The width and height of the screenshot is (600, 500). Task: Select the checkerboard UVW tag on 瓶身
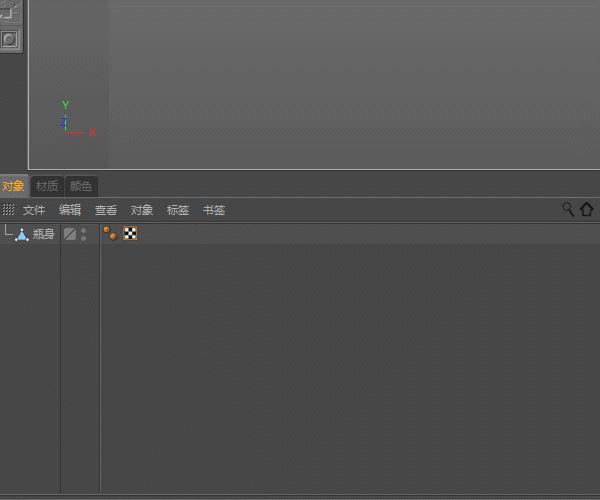[x=130, y=233]
